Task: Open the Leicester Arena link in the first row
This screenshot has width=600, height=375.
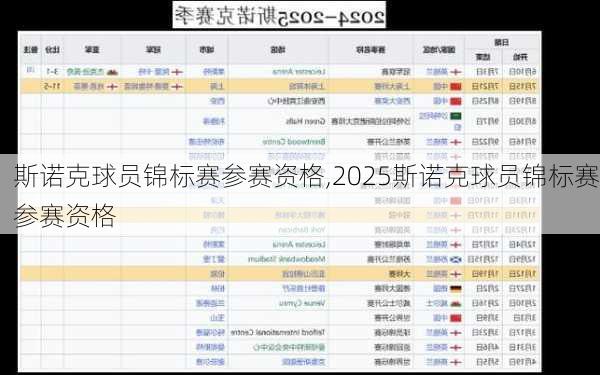Action: pos(299,72)
